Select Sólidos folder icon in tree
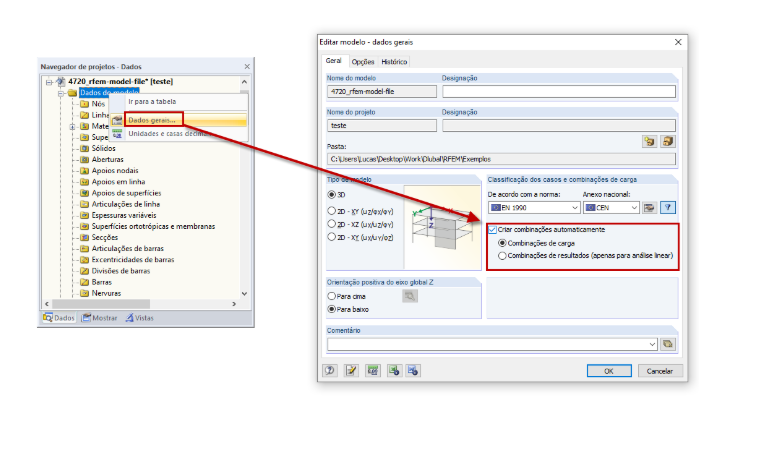This screenshot has width=760, height=454. 84,148
